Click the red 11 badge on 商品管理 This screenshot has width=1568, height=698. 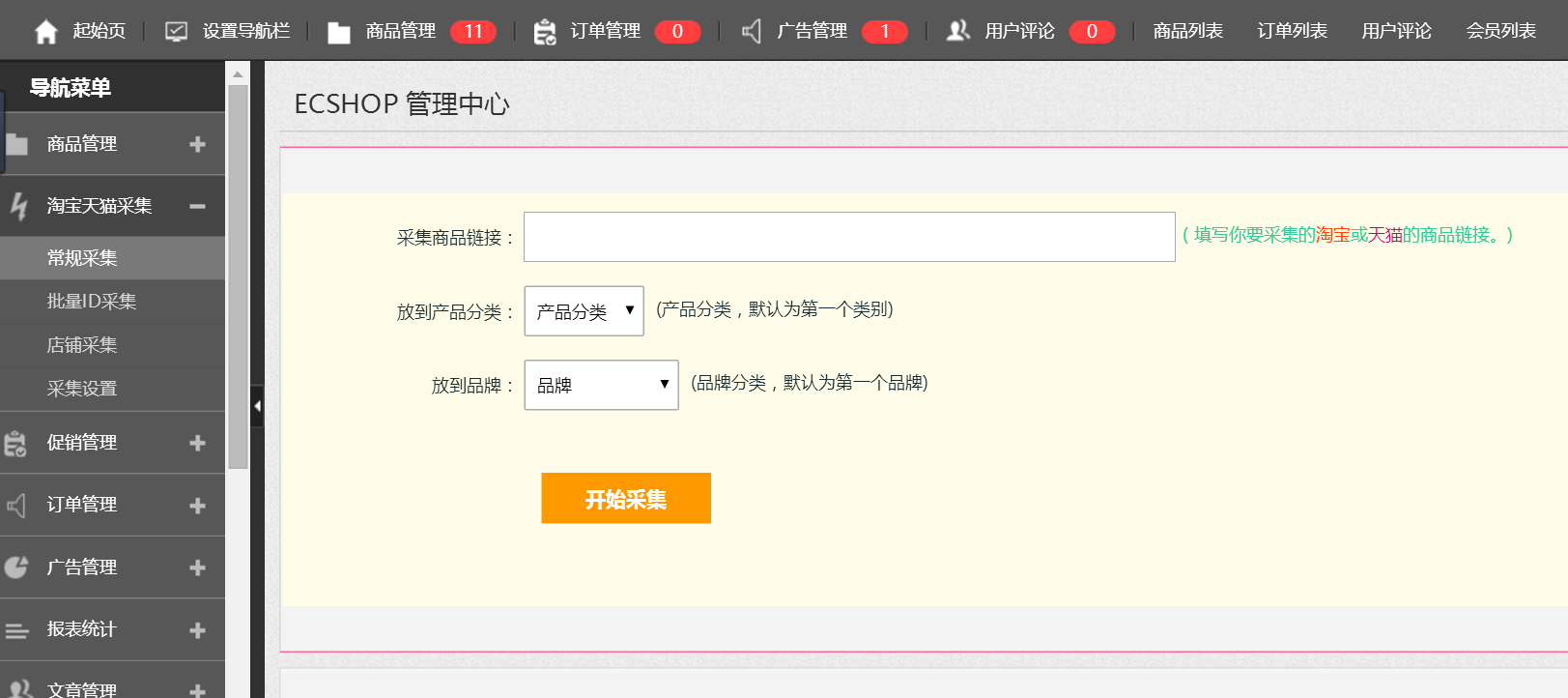coord(473,32)
